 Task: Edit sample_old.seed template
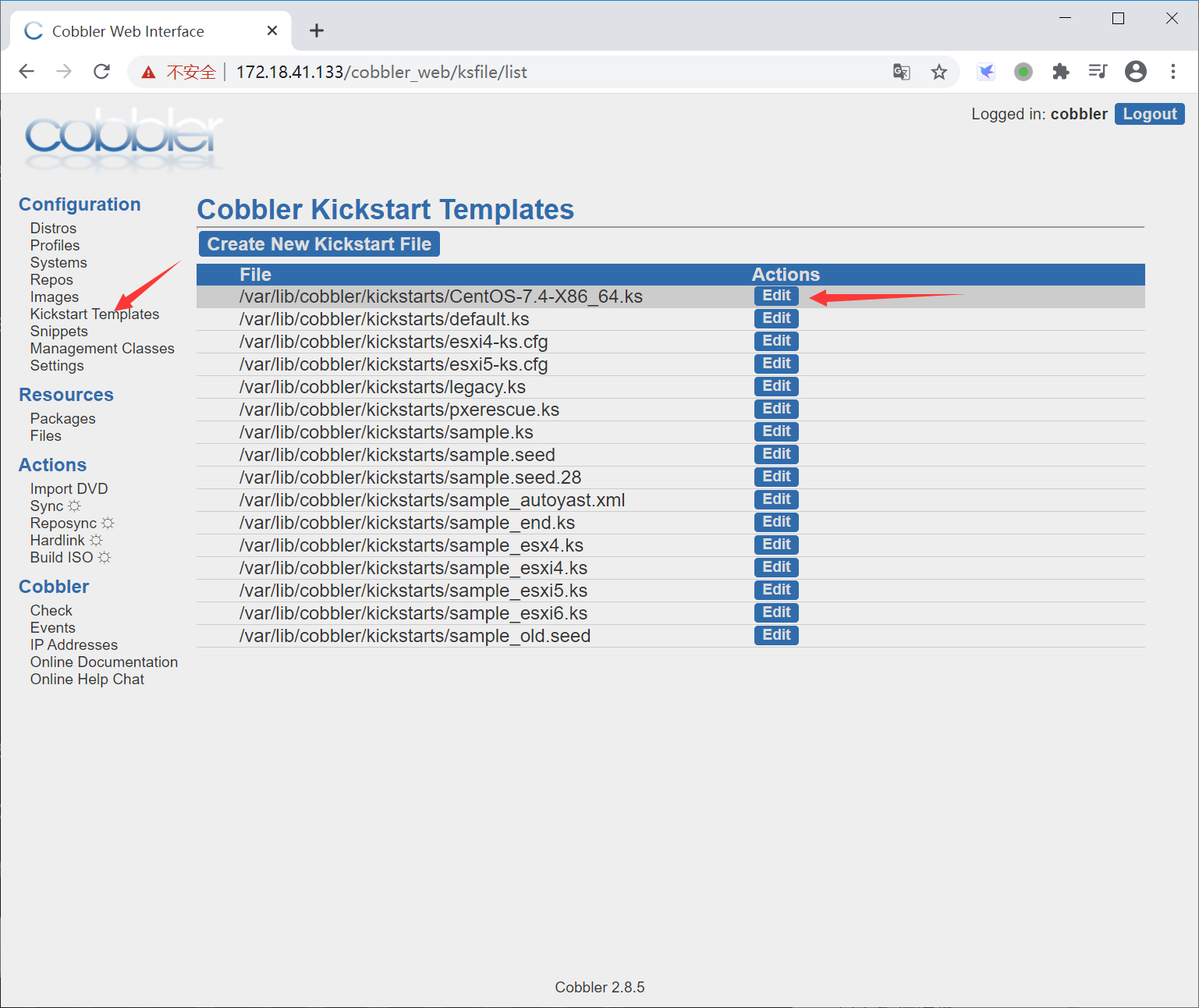pos(776,635)
